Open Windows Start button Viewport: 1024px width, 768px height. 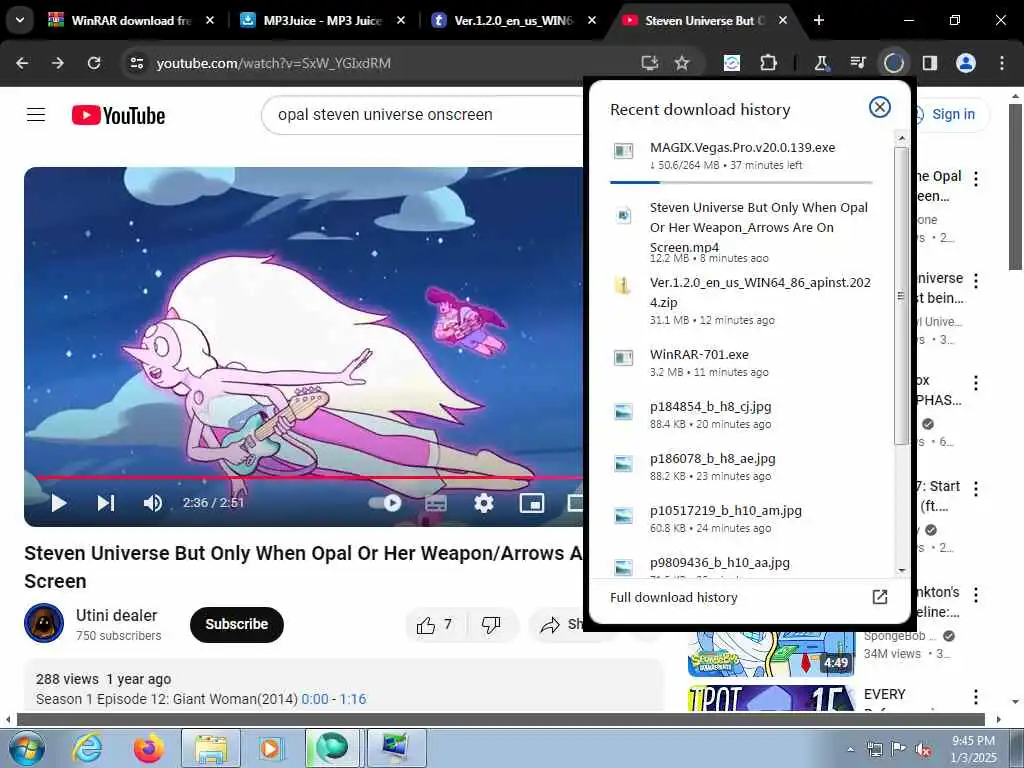[x=26, y=748]
